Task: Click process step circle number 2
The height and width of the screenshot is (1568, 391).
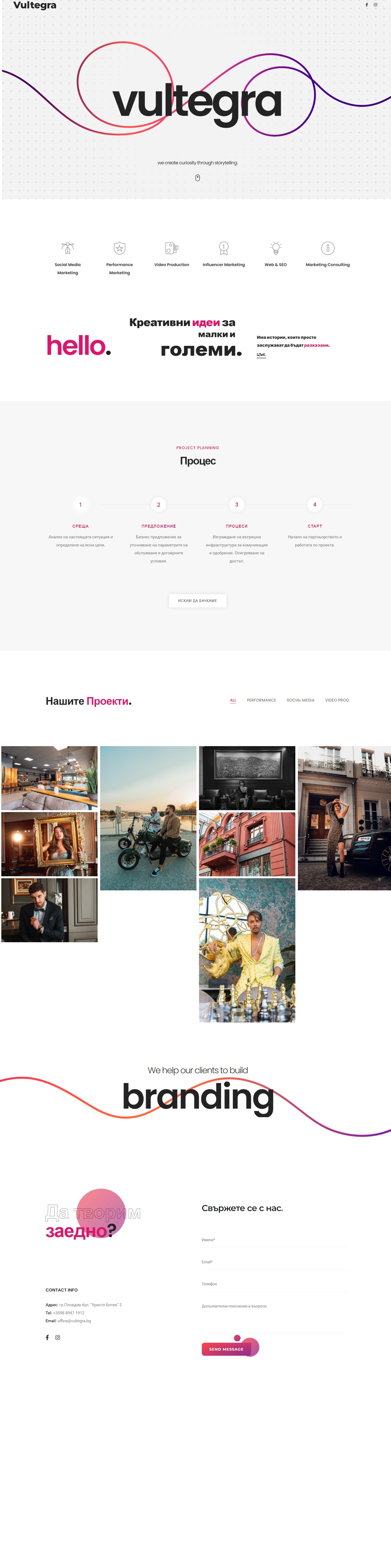Action: [x=158, y=505]
